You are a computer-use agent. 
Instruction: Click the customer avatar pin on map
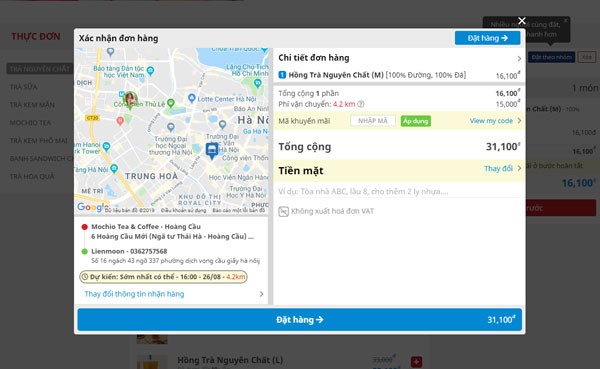[x=130, y=100]
